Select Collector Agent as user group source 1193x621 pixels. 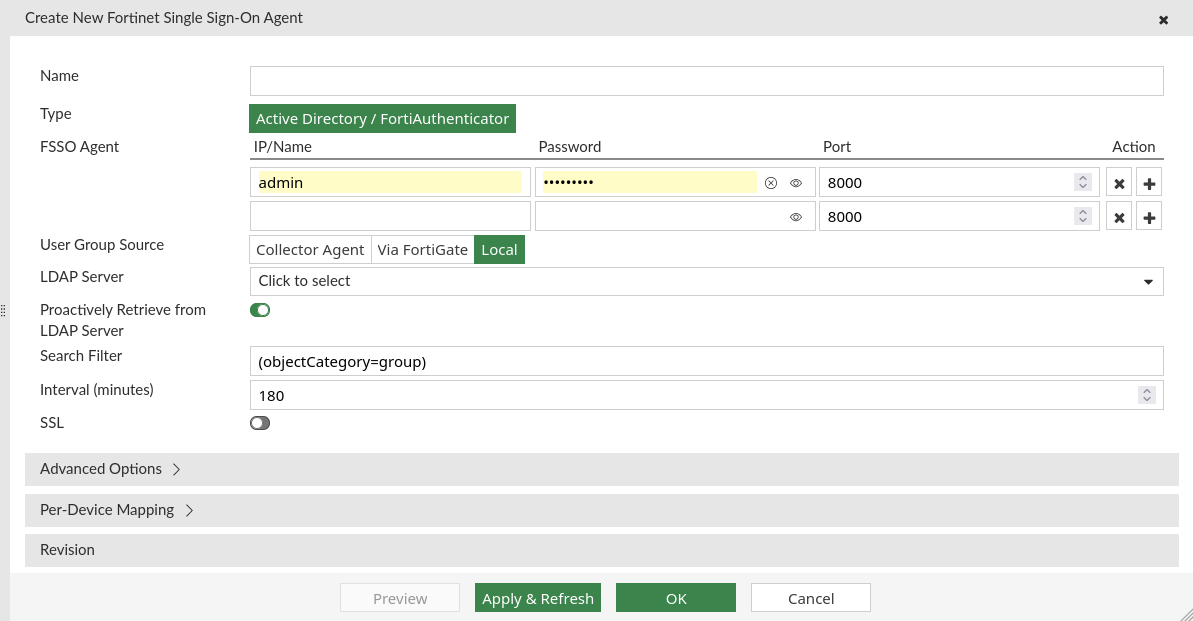click(x=310, y=250)
